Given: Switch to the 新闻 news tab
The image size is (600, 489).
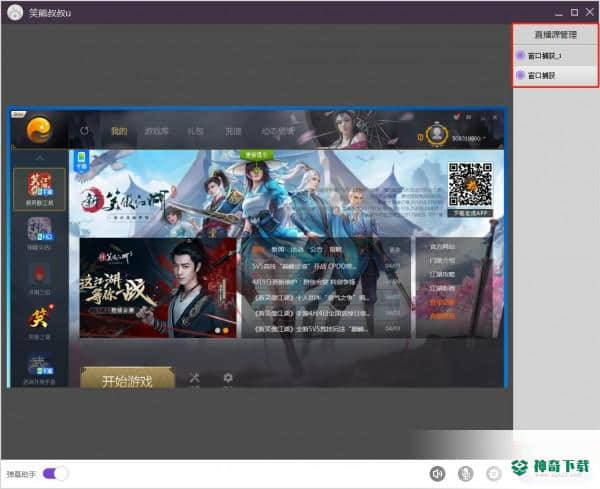Looking at the screenshot, I should [278, 249].
